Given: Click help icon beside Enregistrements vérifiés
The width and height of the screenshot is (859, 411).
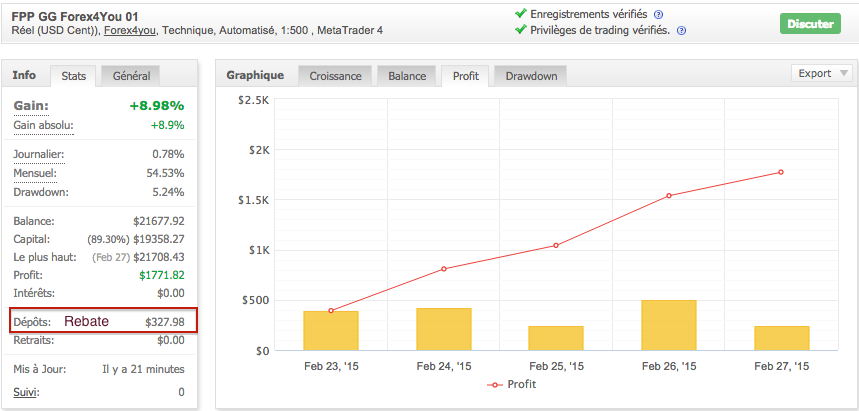Looking at the screenshot, I should pyautogui.click(x=658, y=15).
